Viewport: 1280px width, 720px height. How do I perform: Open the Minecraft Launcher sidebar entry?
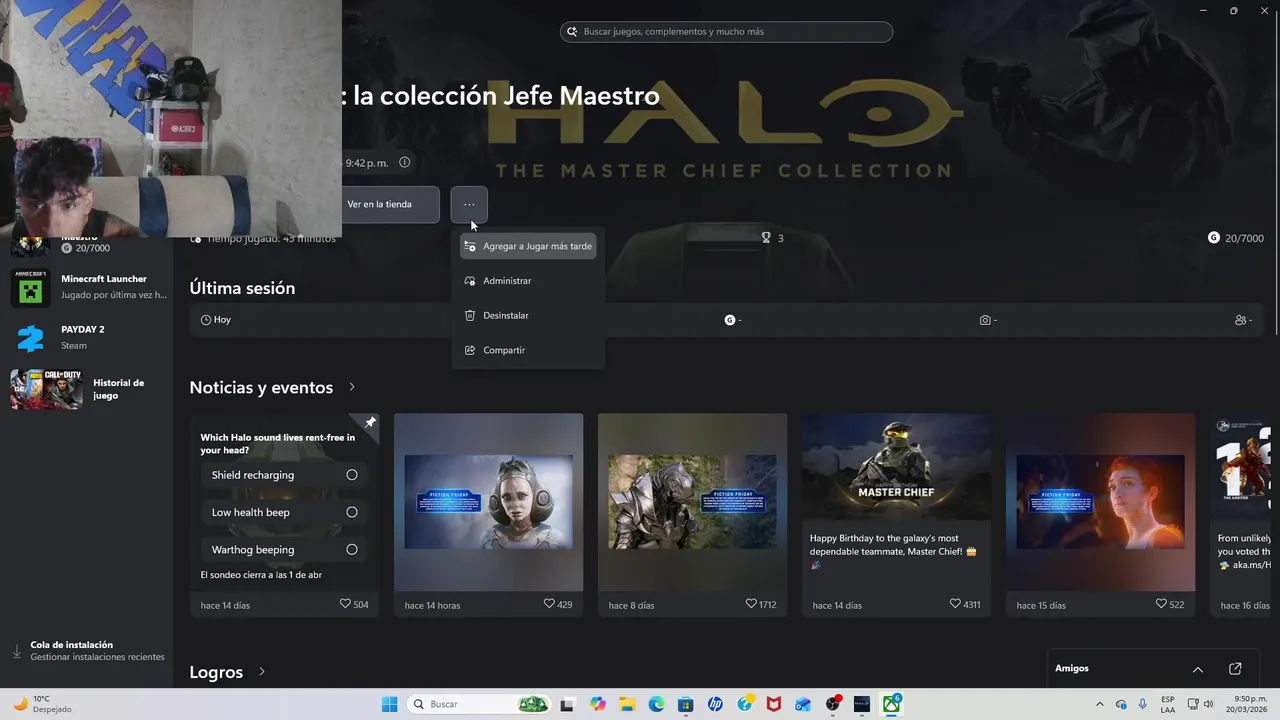86,287
